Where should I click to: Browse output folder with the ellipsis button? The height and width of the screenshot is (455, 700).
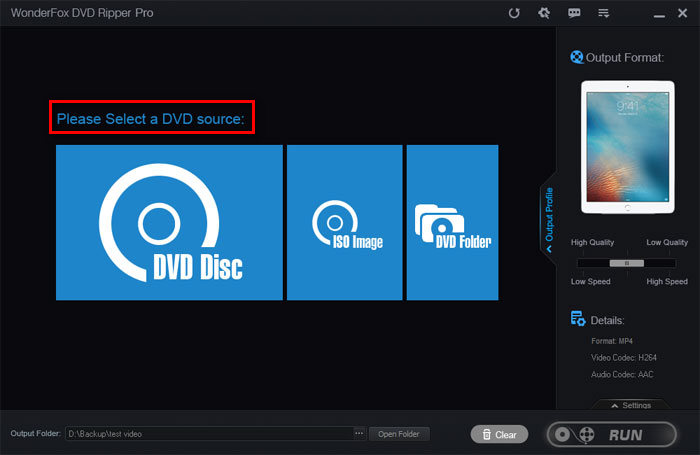[359, 433]
